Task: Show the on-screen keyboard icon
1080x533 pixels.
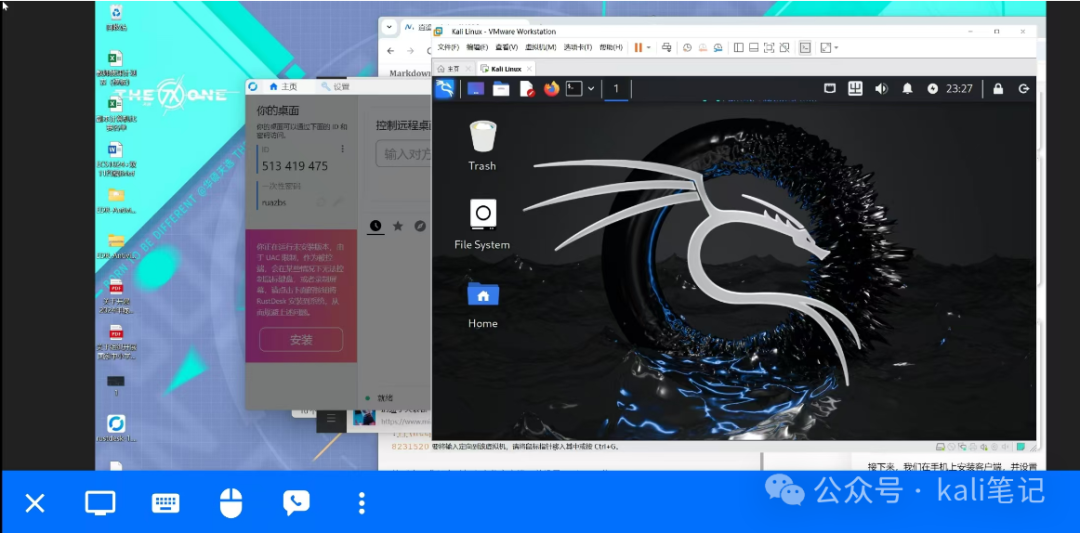Action: (165, 503)
